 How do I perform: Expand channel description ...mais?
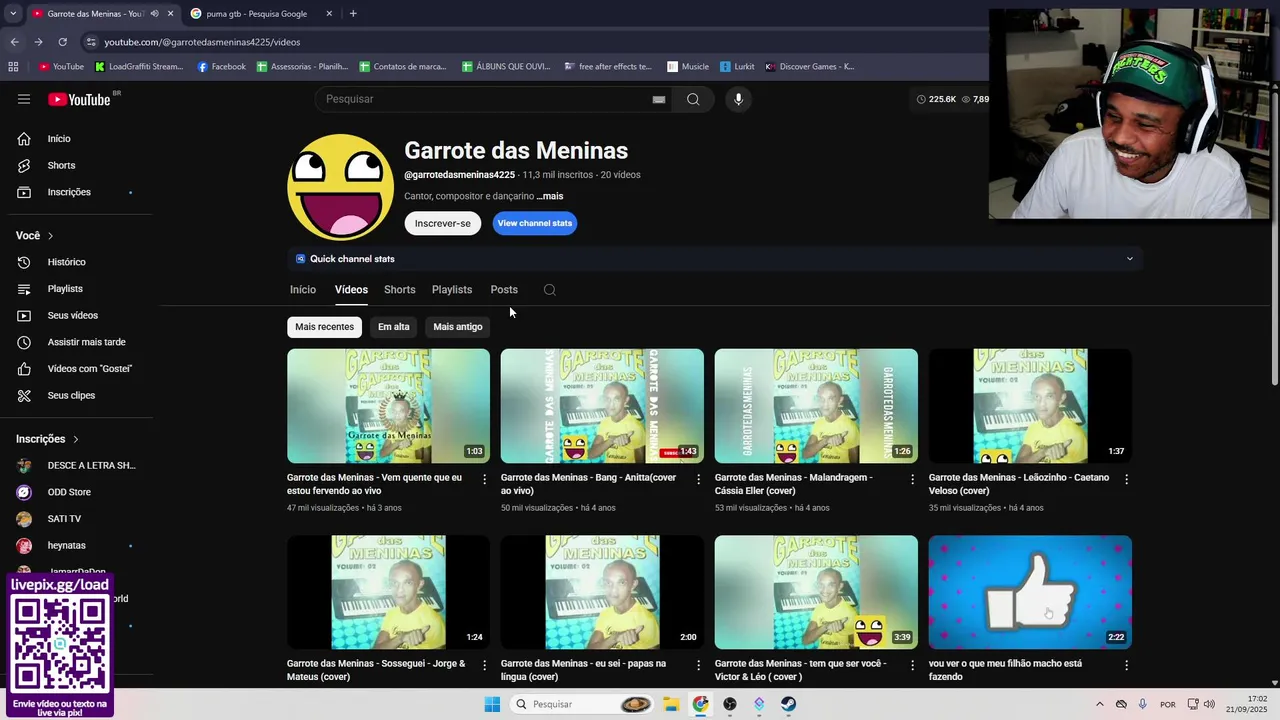[x=550, y=196]
